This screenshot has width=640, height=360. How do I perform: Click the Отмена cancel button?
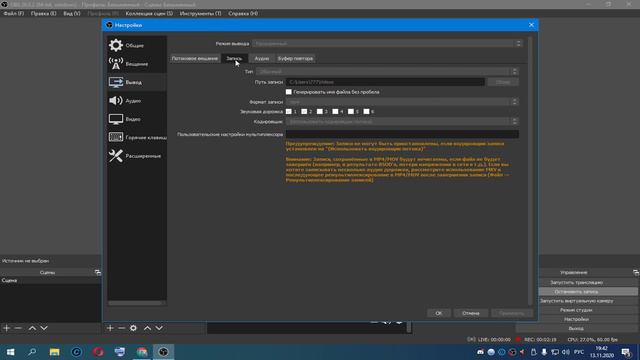[471, 313]
